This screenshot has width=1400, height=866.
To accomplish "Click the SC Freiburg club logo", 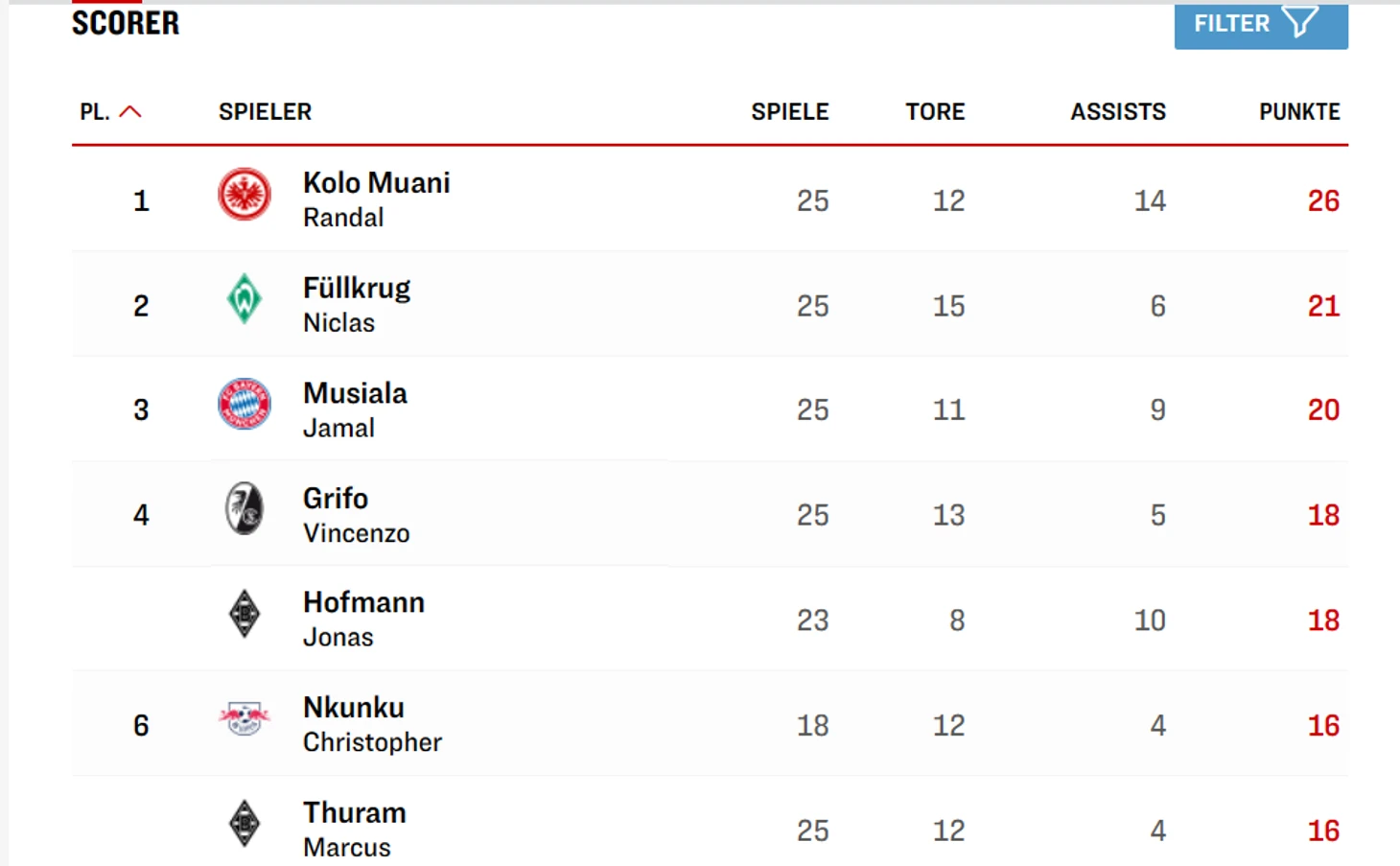I will click(245, 508).
